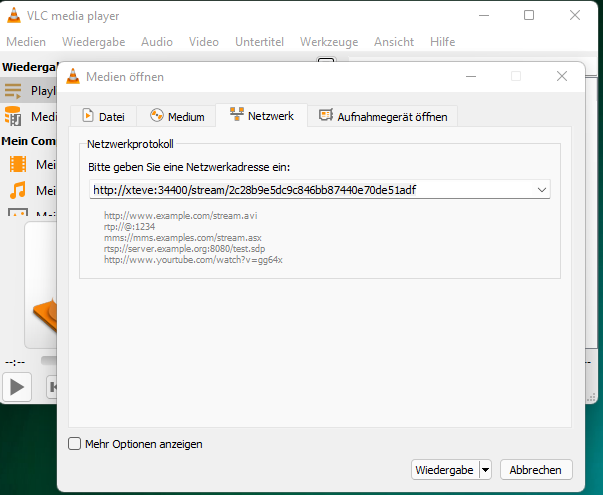Minimize the Medien öffnen dialog
The image size is (603, 495).
pyautogui.click(x=471, y=76)
